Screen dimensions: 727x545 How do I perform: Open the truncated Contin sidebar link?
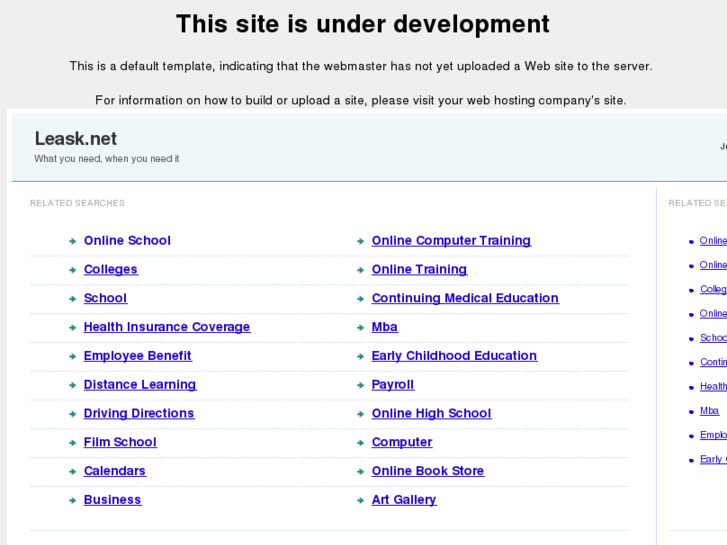coord(713,362)
